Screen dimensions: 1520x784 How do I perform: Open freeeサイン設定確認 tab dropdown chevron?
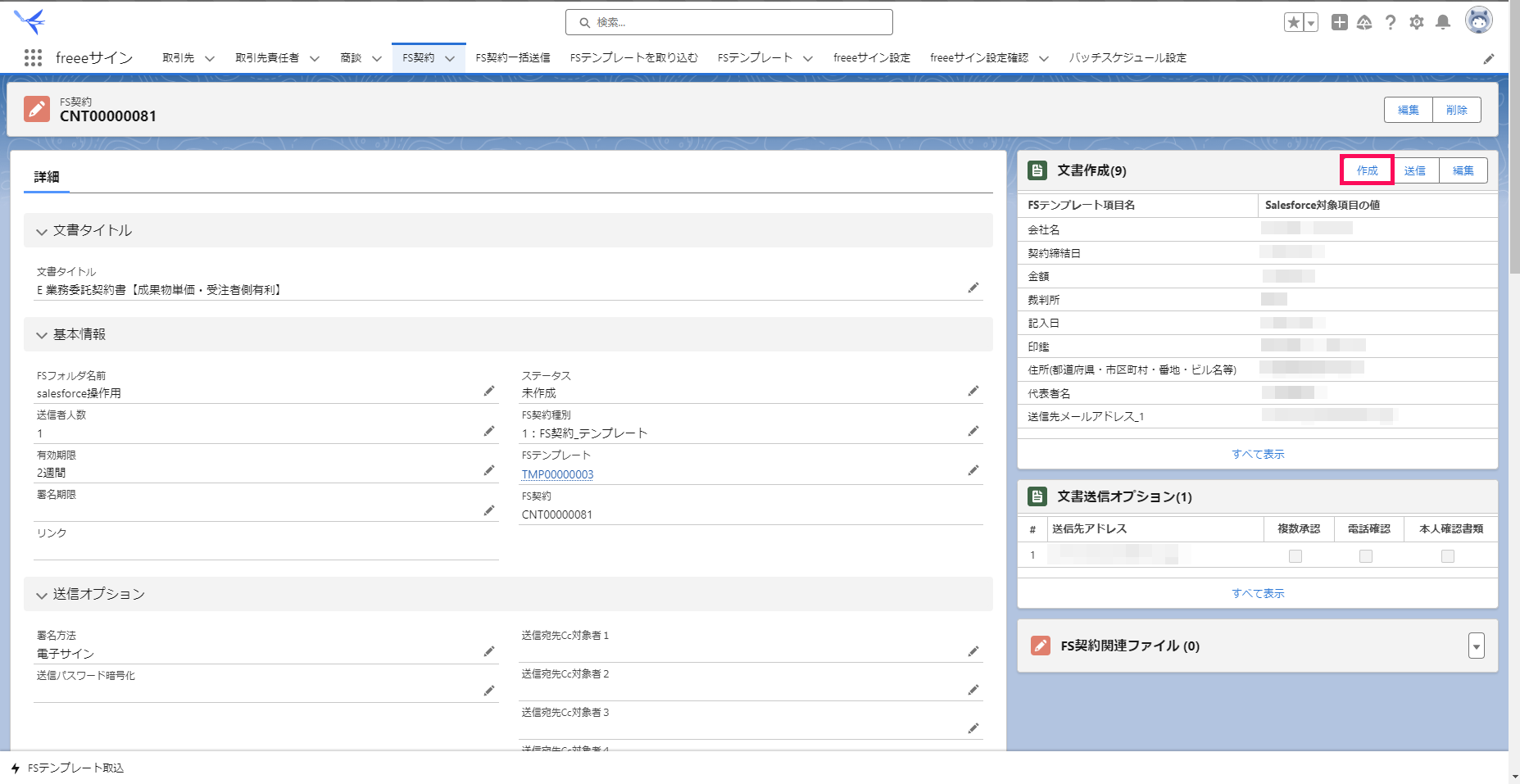(1044, 58)
